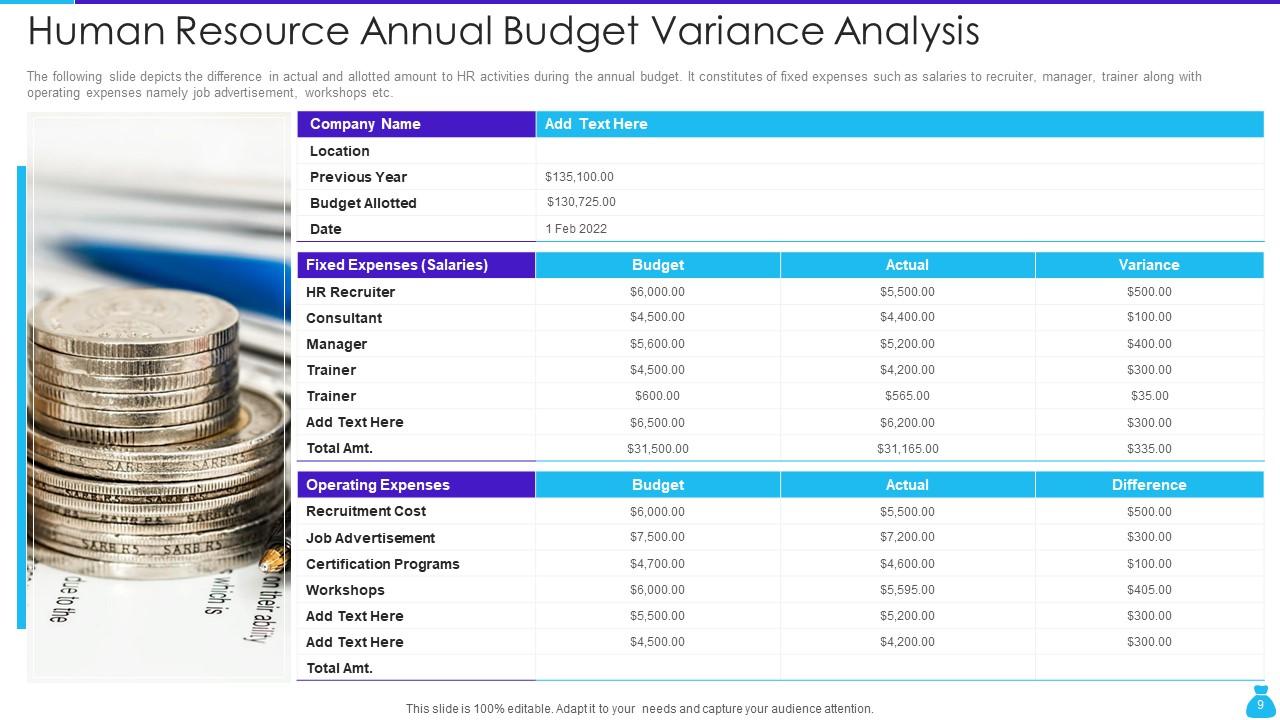The height and width of the screenshot is (720, 1280).
Task: Click the Consultant actual amount $4,400.00
Action: click(x=907, y=318)
